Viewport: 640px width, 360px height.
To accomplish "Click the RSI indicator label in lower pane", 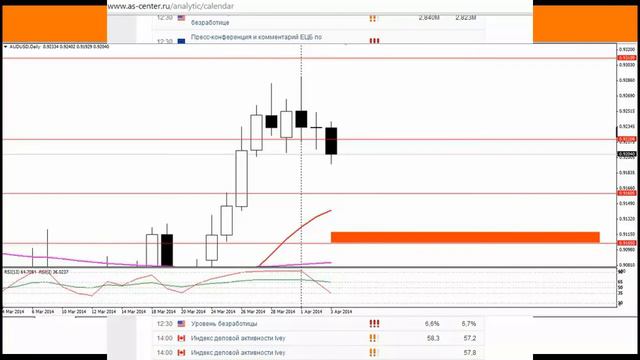I will (36, 272).
